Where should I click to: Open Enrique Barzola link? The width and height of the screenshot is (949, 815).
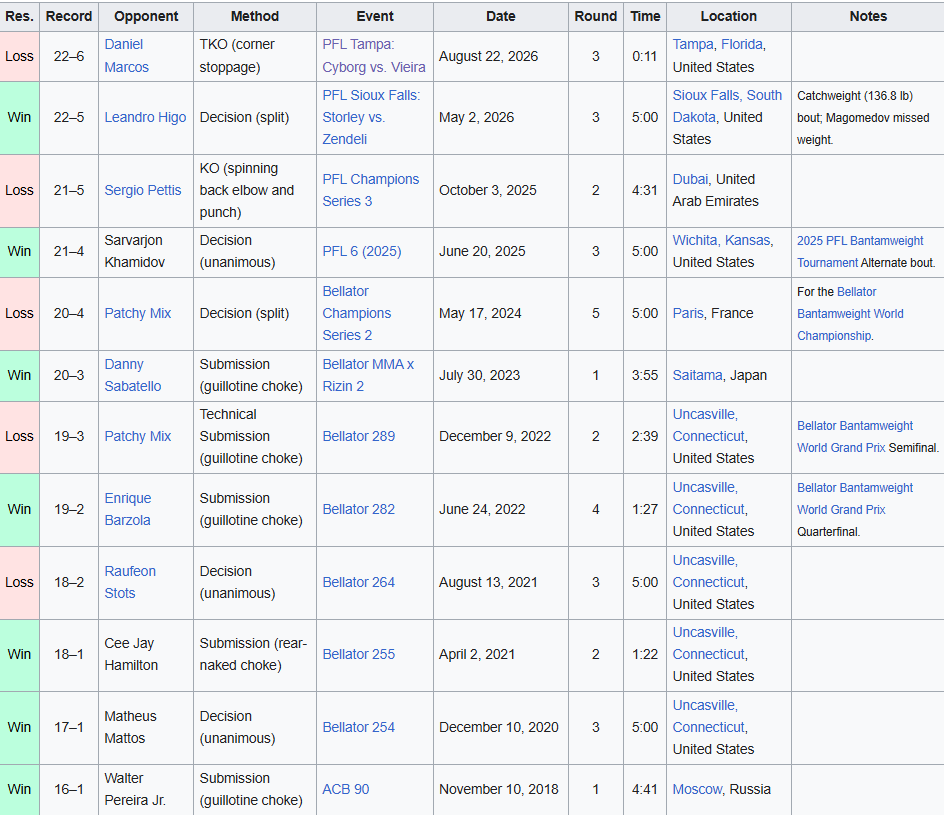(128, 509)
